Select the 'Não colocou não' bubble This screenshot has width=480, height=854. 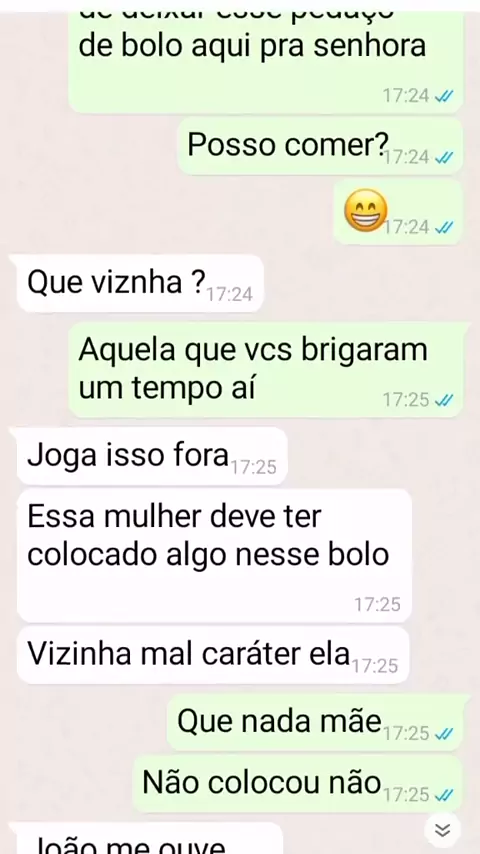298,784
